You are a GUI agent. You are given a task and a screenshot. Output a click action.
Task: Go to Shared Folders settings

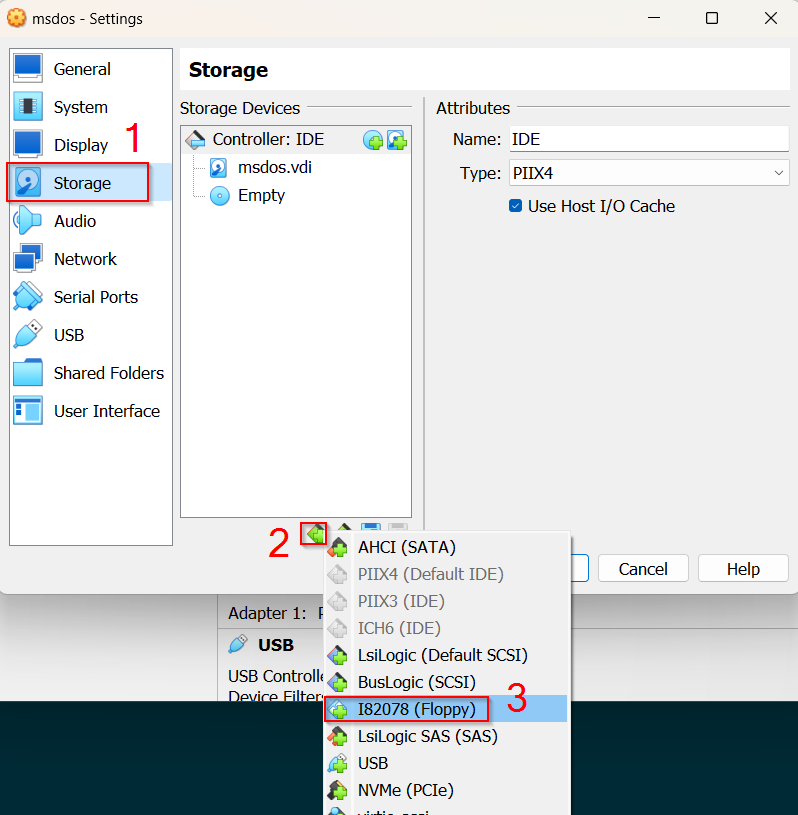[x=108, y=373]
